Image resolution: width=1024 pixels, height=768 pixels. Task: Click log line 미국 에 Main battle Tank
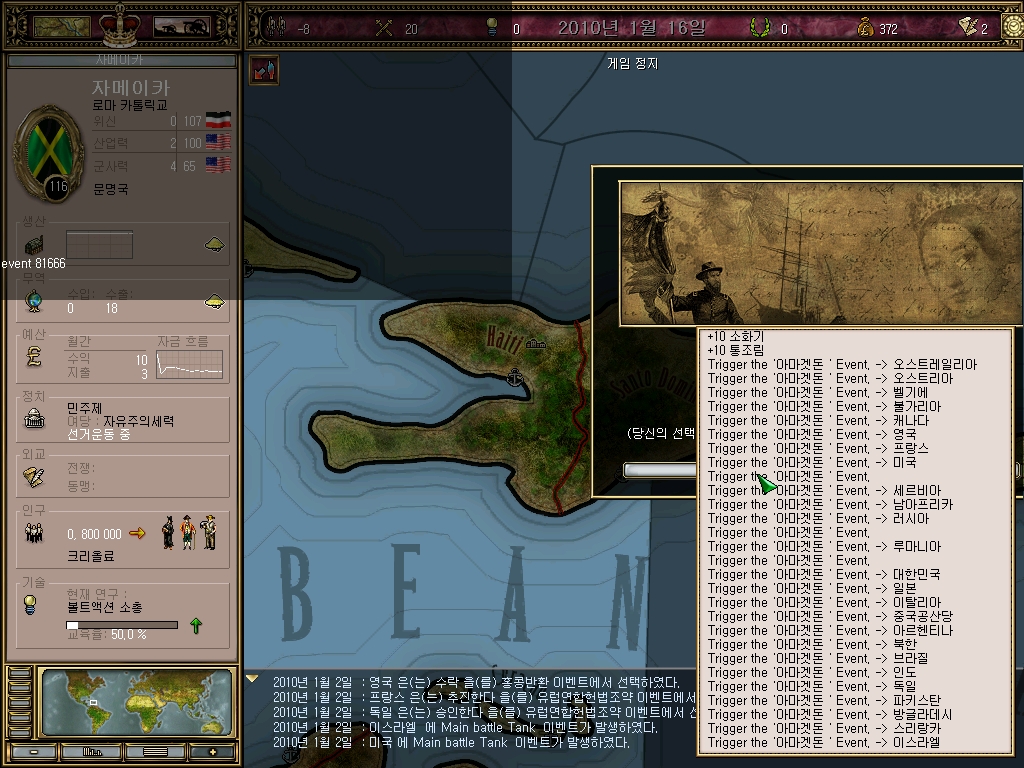click(x=451, y=743)
